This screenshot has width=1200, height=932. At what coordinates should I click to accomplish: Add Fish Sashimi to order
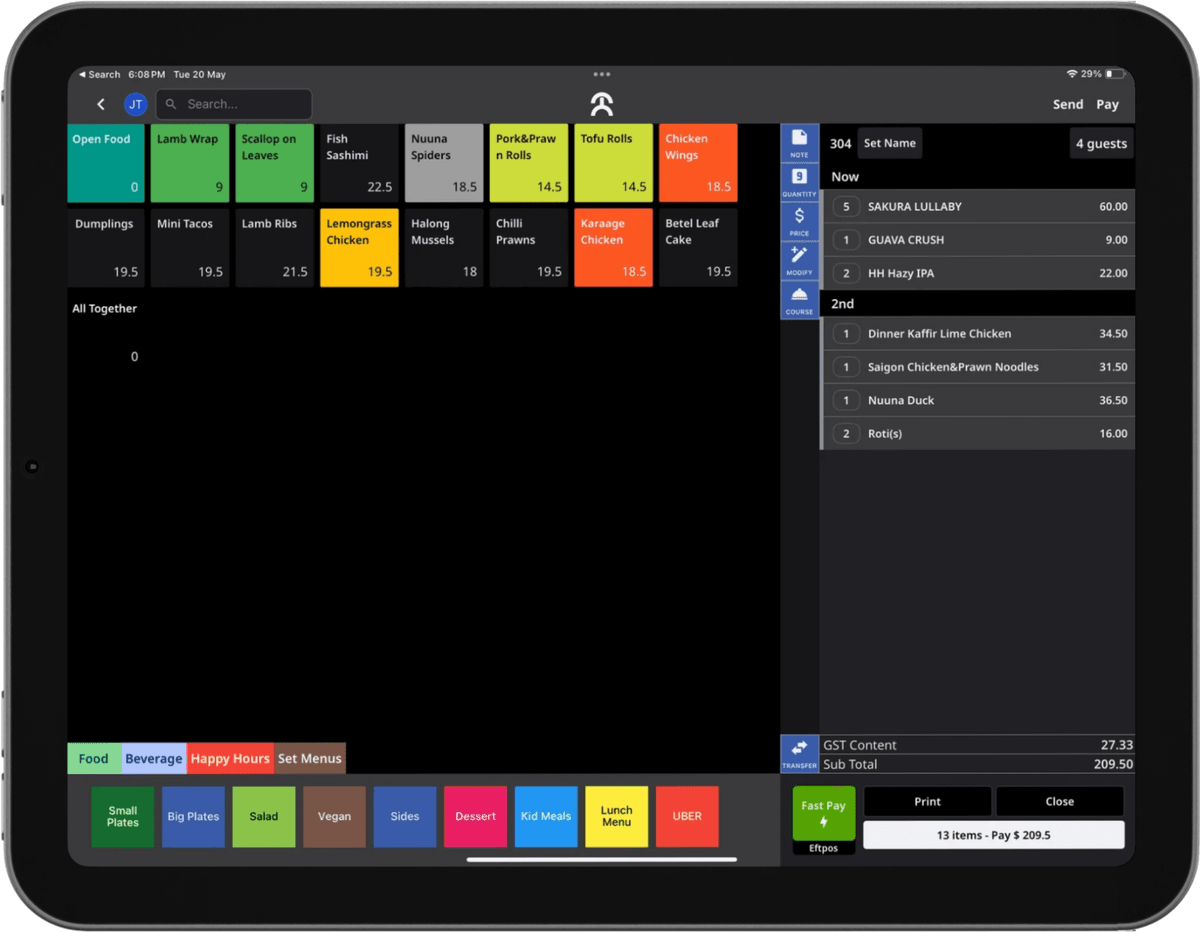point(359,163)
